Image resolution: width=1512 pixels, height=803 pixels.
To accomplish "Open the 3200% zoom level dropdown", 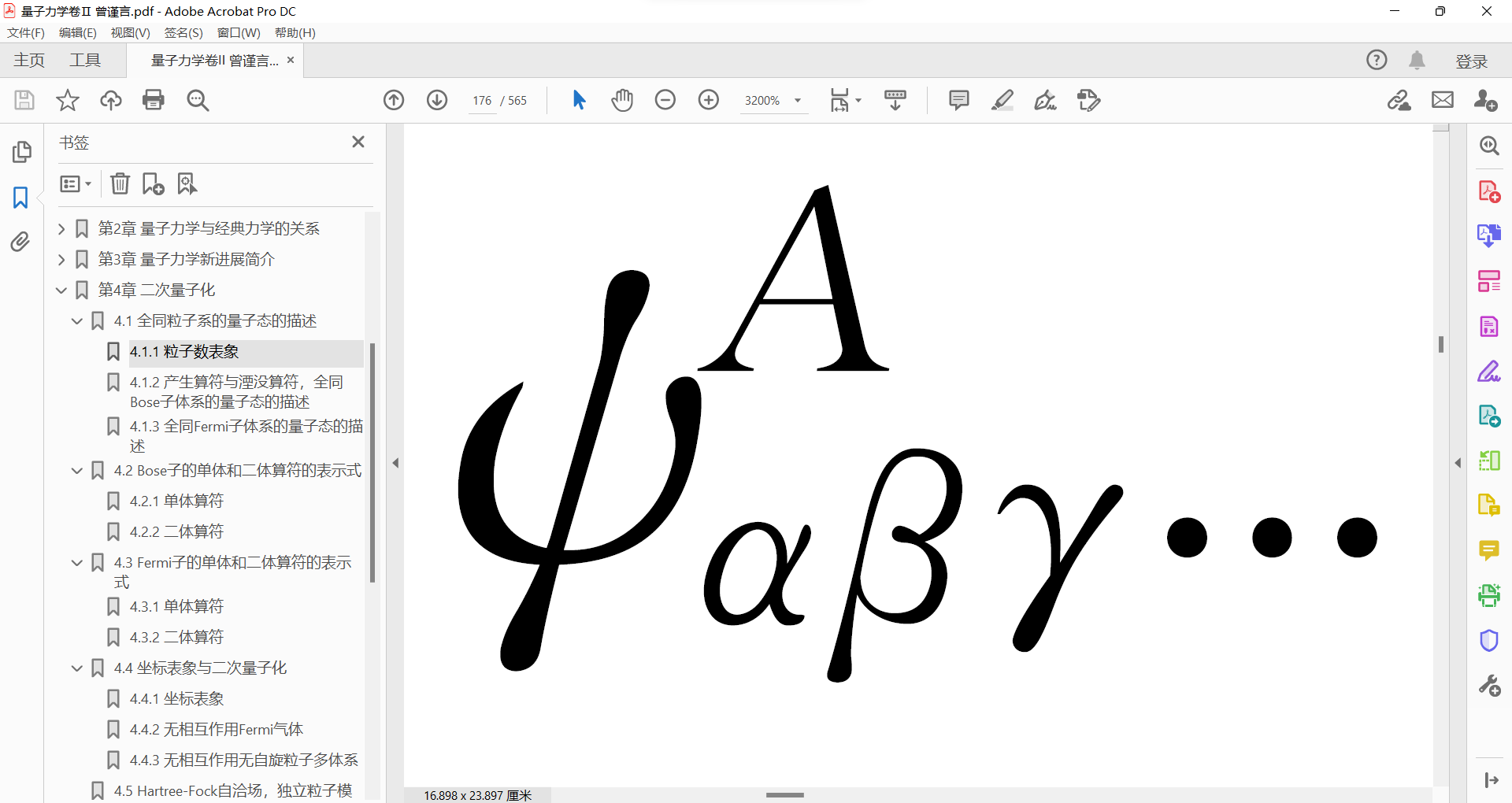I will coord(798,101).
